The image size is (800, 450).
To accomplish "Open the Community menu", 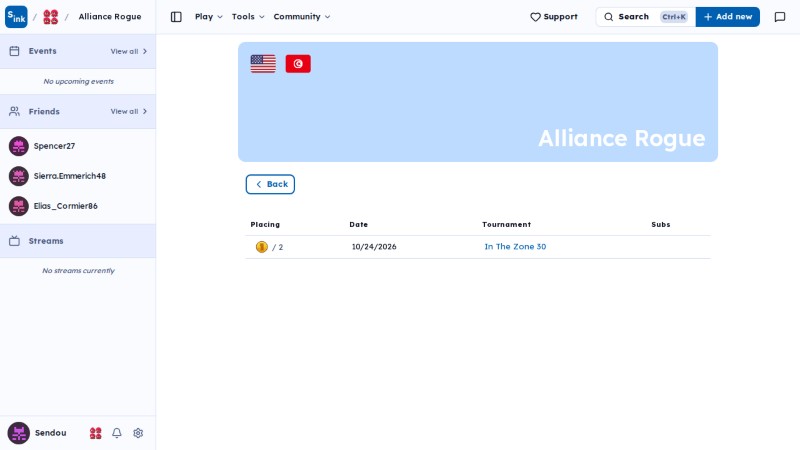I will click(302, 17).
